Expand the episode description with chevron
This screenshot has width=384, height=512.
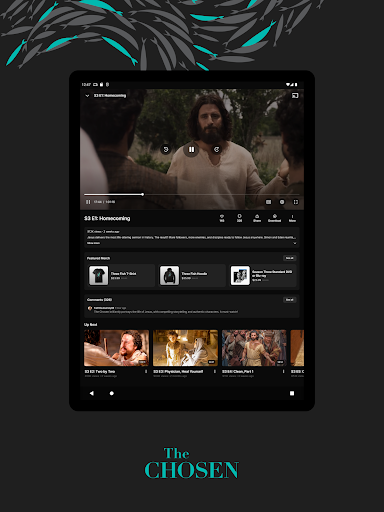point(295,243)
